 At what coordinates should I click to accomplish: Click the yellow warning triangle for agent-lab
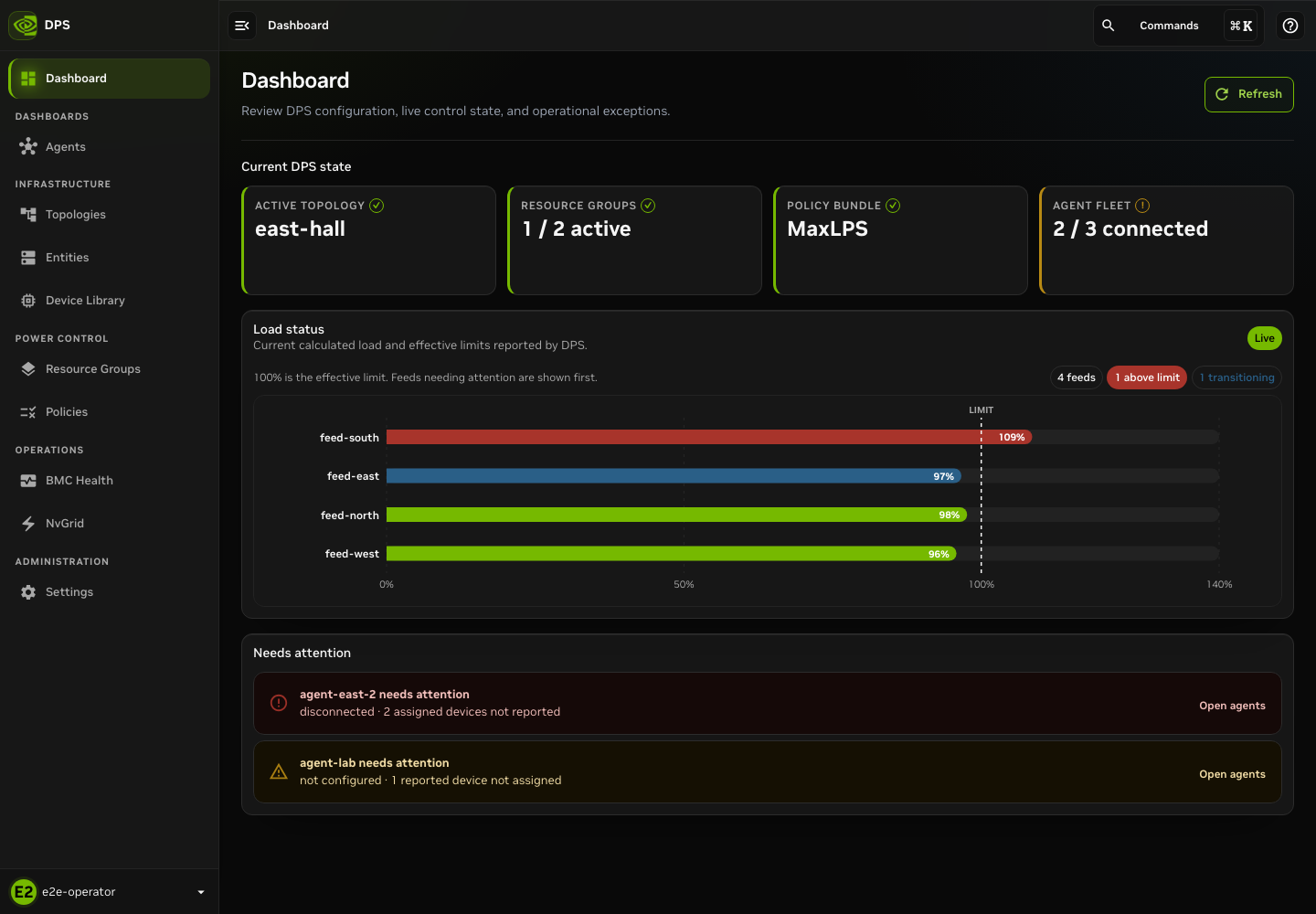(279, 771)
